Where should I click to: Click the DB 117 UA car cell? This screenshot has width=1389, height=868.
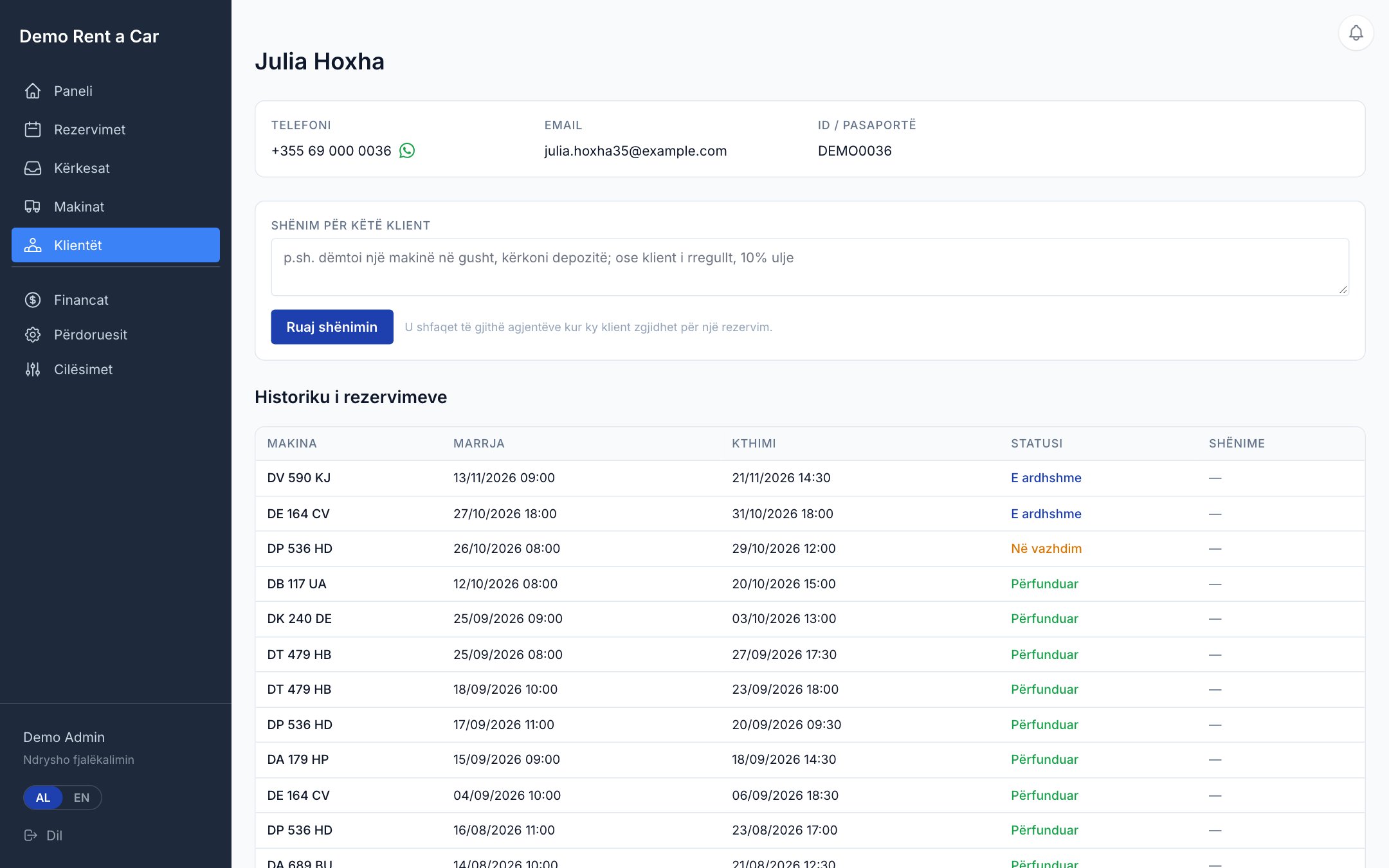click(x=296, y=584)
